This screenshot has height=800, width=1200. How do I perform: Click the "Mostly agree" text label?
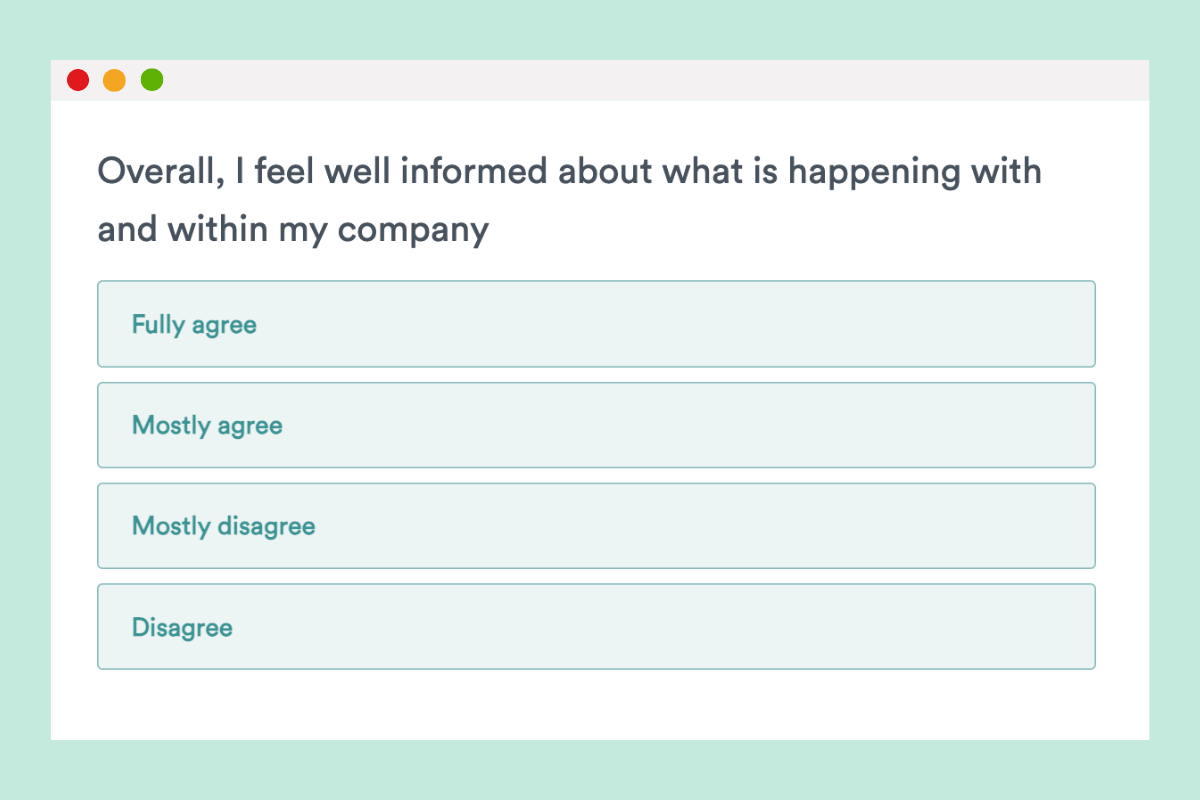[207, 426]
